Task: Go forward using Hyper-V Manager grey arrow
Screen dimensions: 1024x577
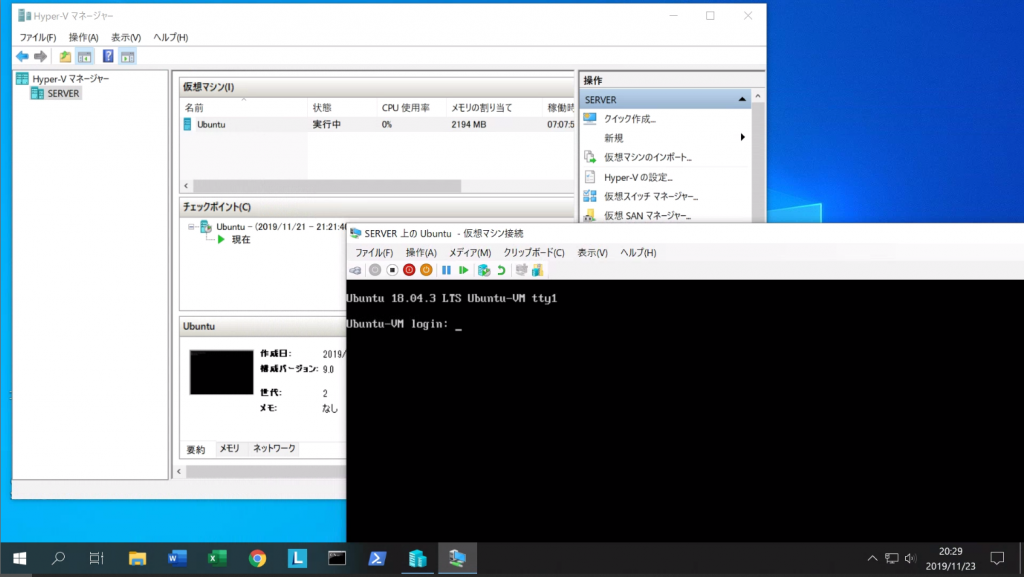Action: [x=40, y=57]
